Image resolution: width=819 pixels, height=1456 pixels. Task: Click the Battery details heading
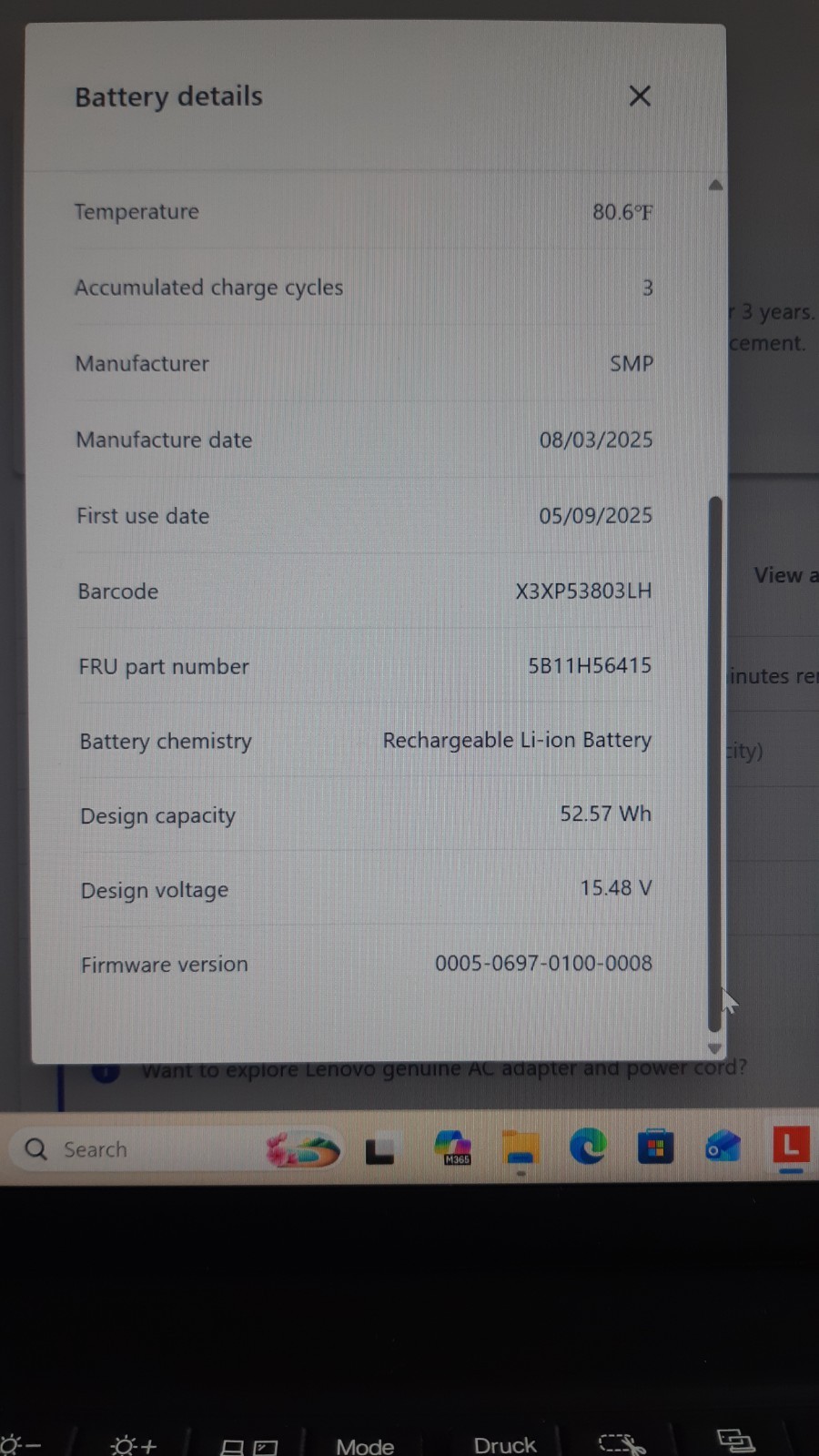tap(168, 96)
